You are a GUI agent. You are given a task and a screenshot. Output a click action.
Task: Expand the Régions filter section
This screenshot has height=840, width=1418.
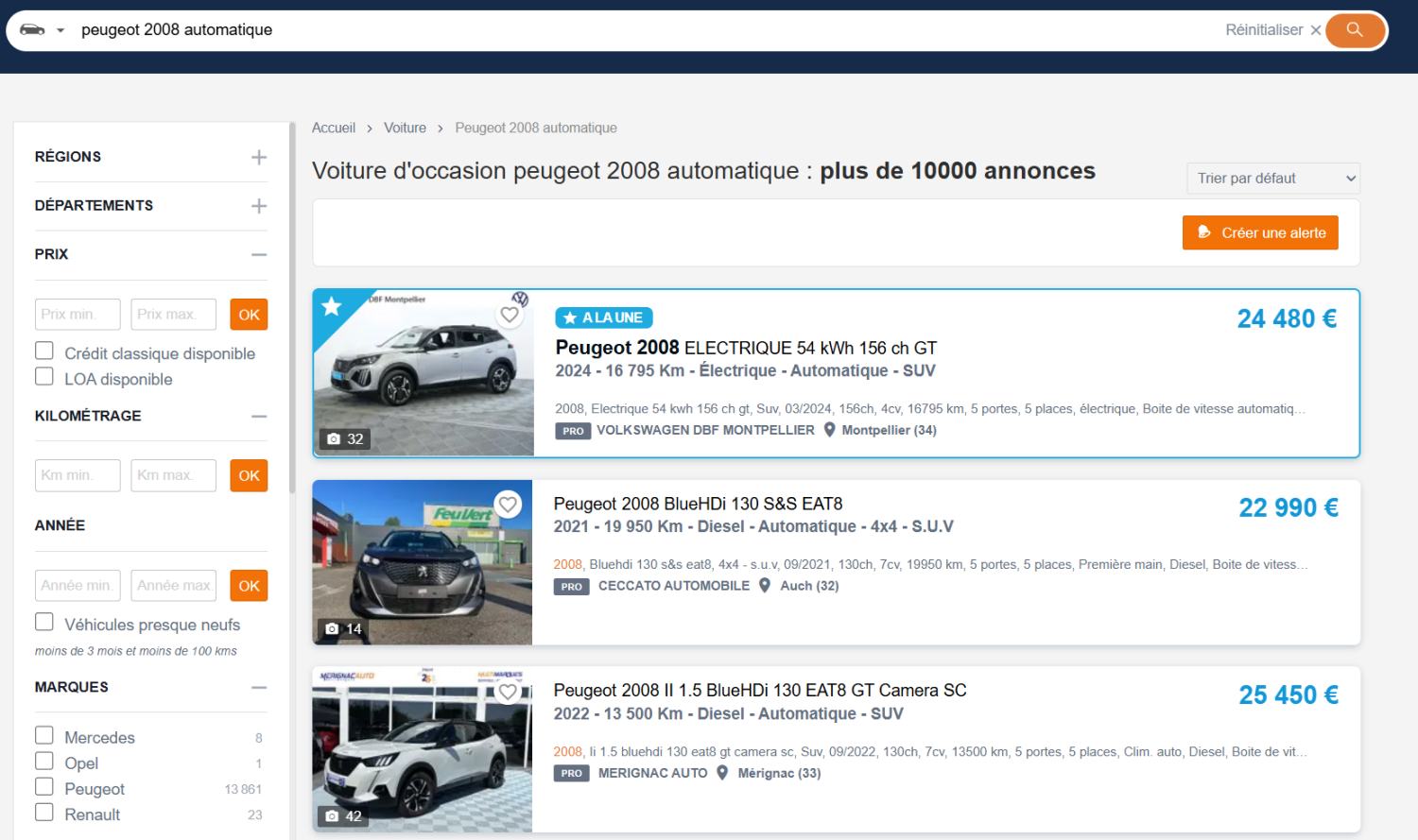point(258,157)
